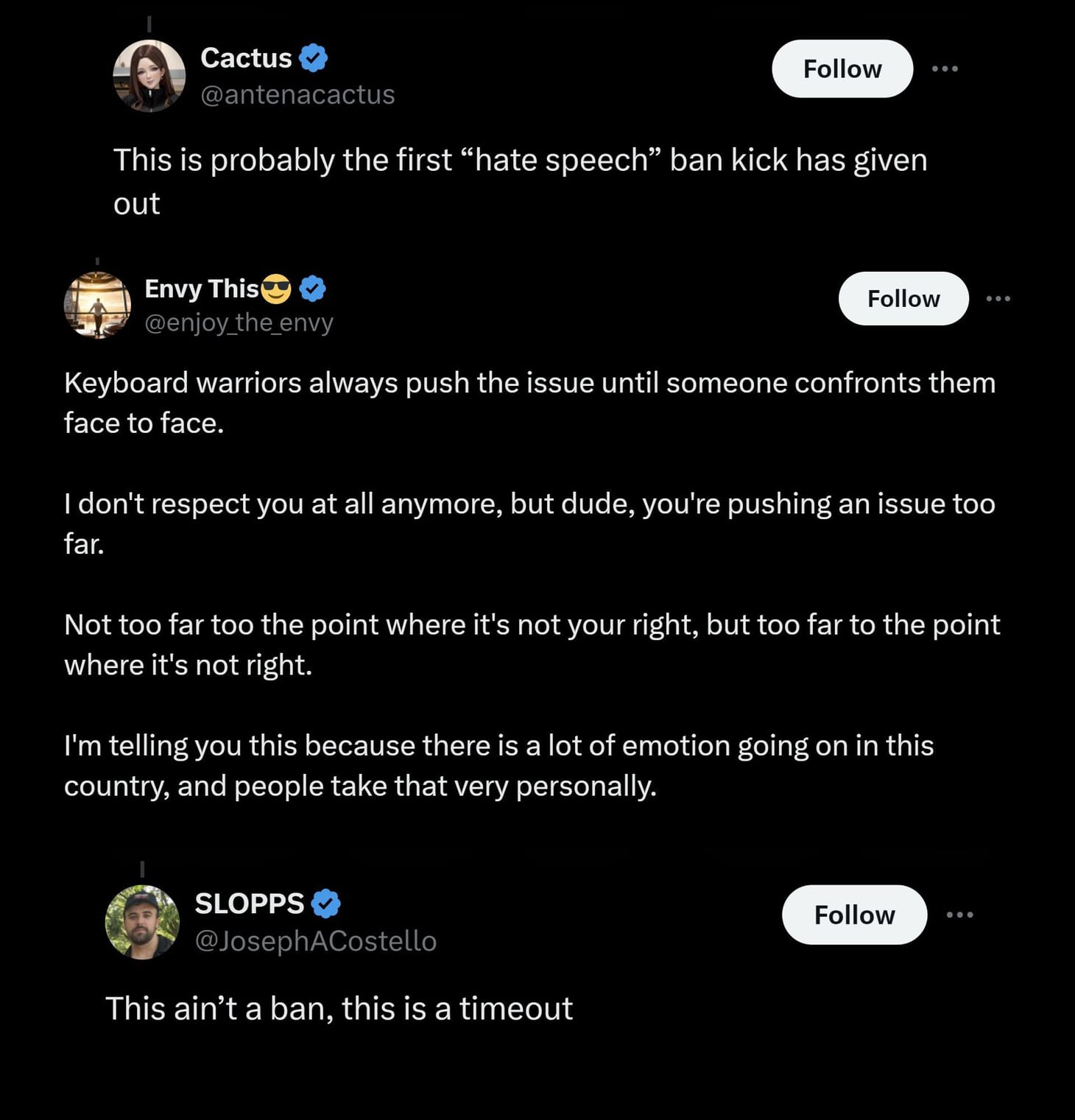
Task: Click the @JosephACostello handle
Action: pyautogui.click(x=315, y=940)
